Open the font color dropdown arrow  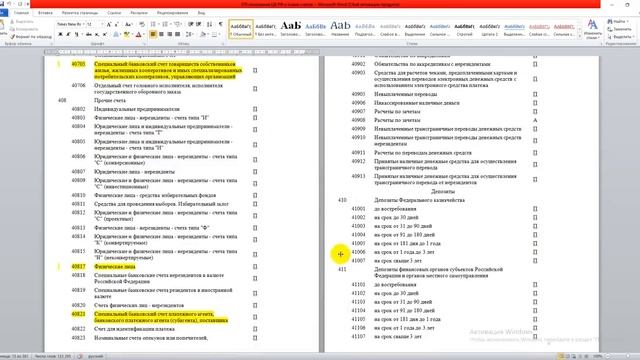(144, 35)
